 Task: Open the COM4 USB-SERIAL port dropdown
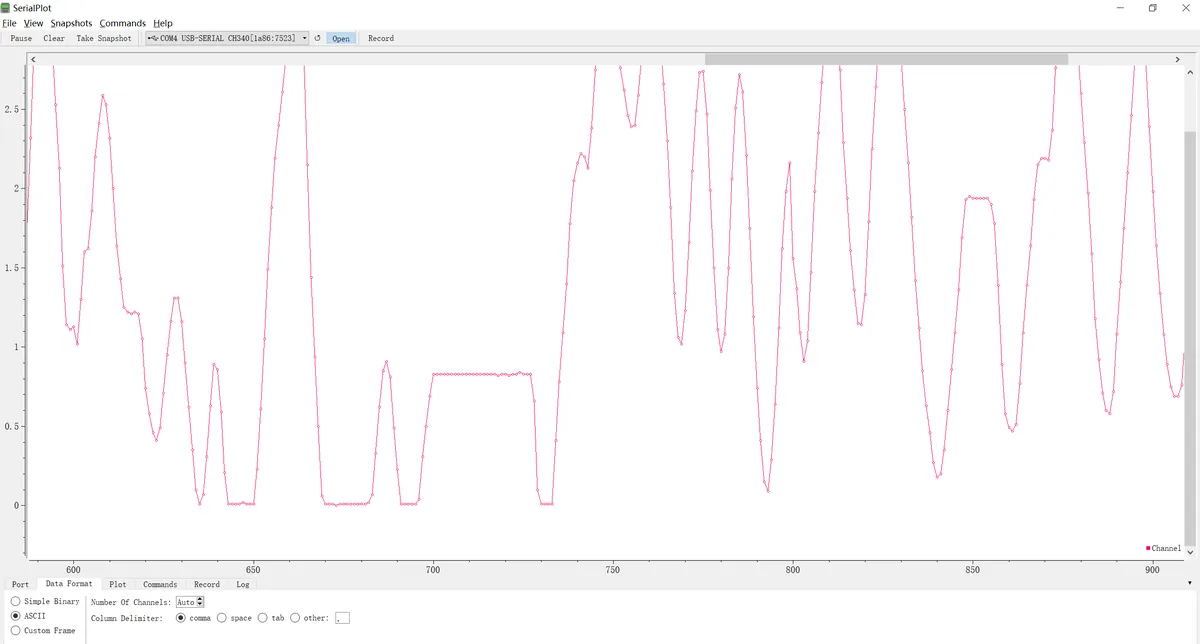226,38
